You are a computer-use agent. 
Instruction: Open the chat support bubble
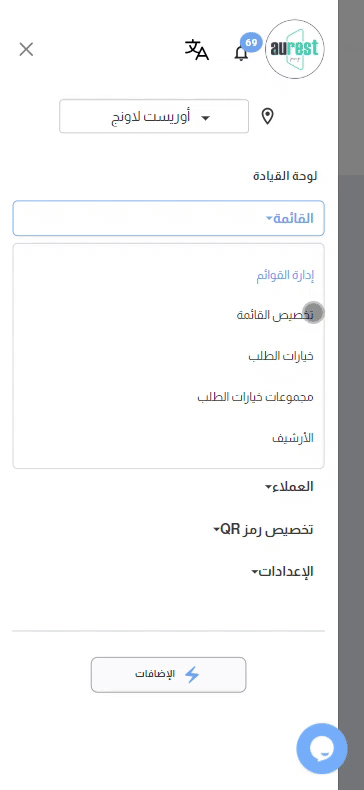click(322, 749)
